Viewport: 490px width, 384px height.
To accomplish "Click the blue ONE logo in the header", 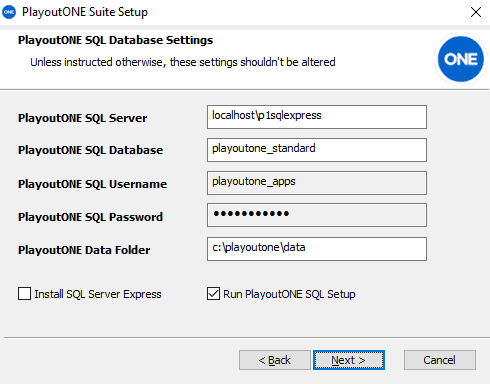I will (x=461, y=59).
